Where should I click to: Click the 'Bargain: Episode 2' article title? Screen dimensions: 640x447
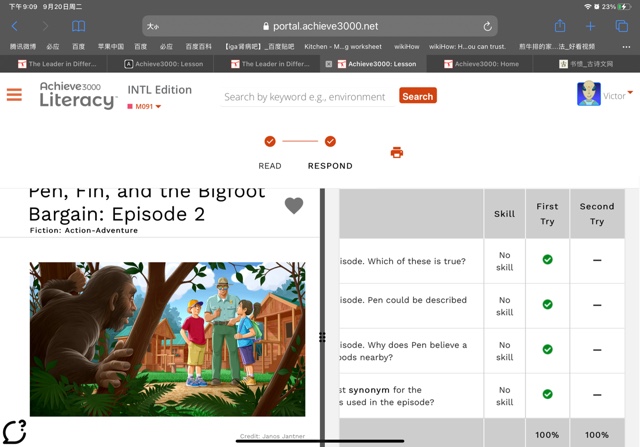(x=117, y=214)
